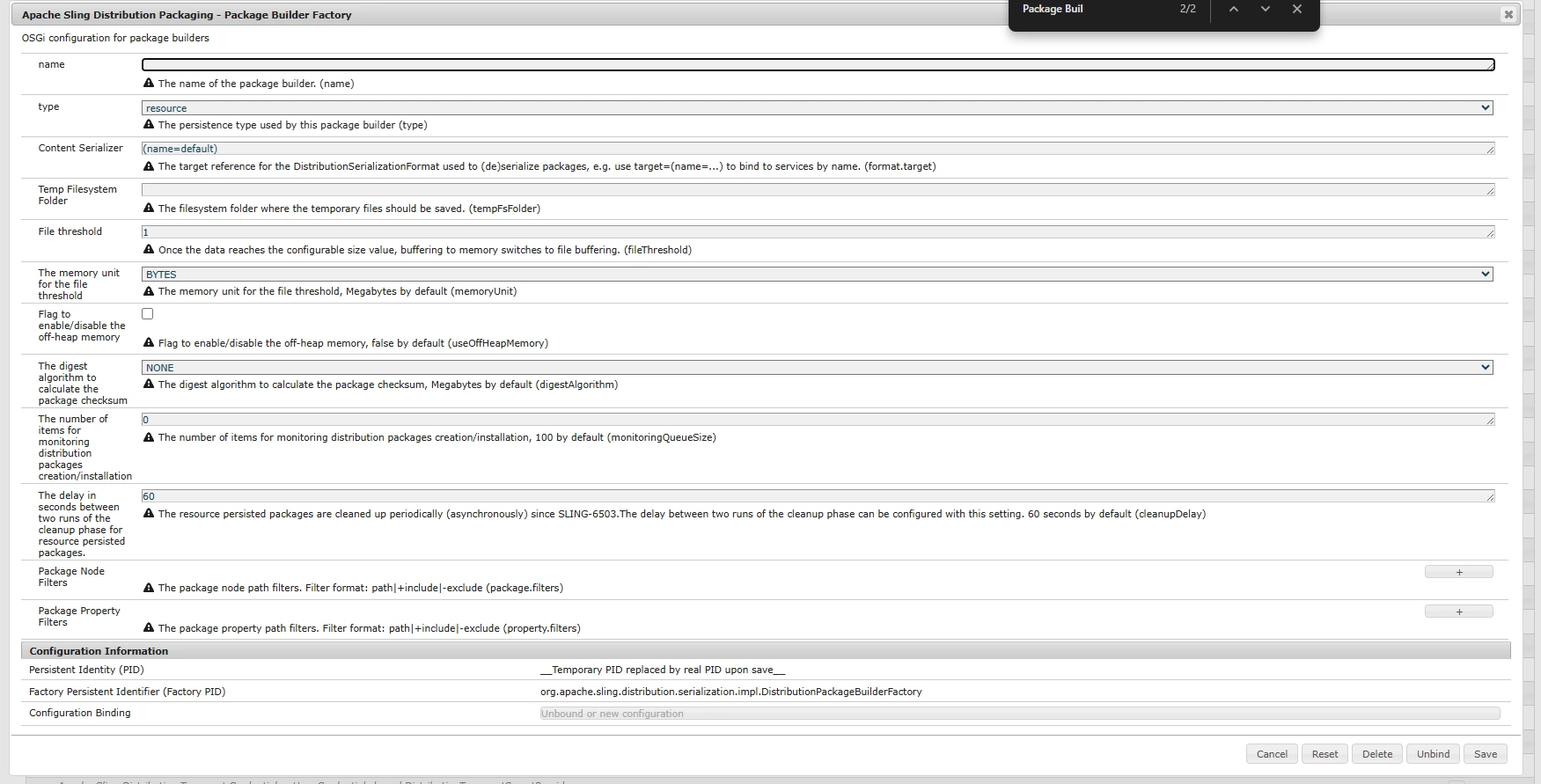The width and height of the screenshot is (1541, 784).
Task: Go to next find result
Action: (x=1265, y=9)
